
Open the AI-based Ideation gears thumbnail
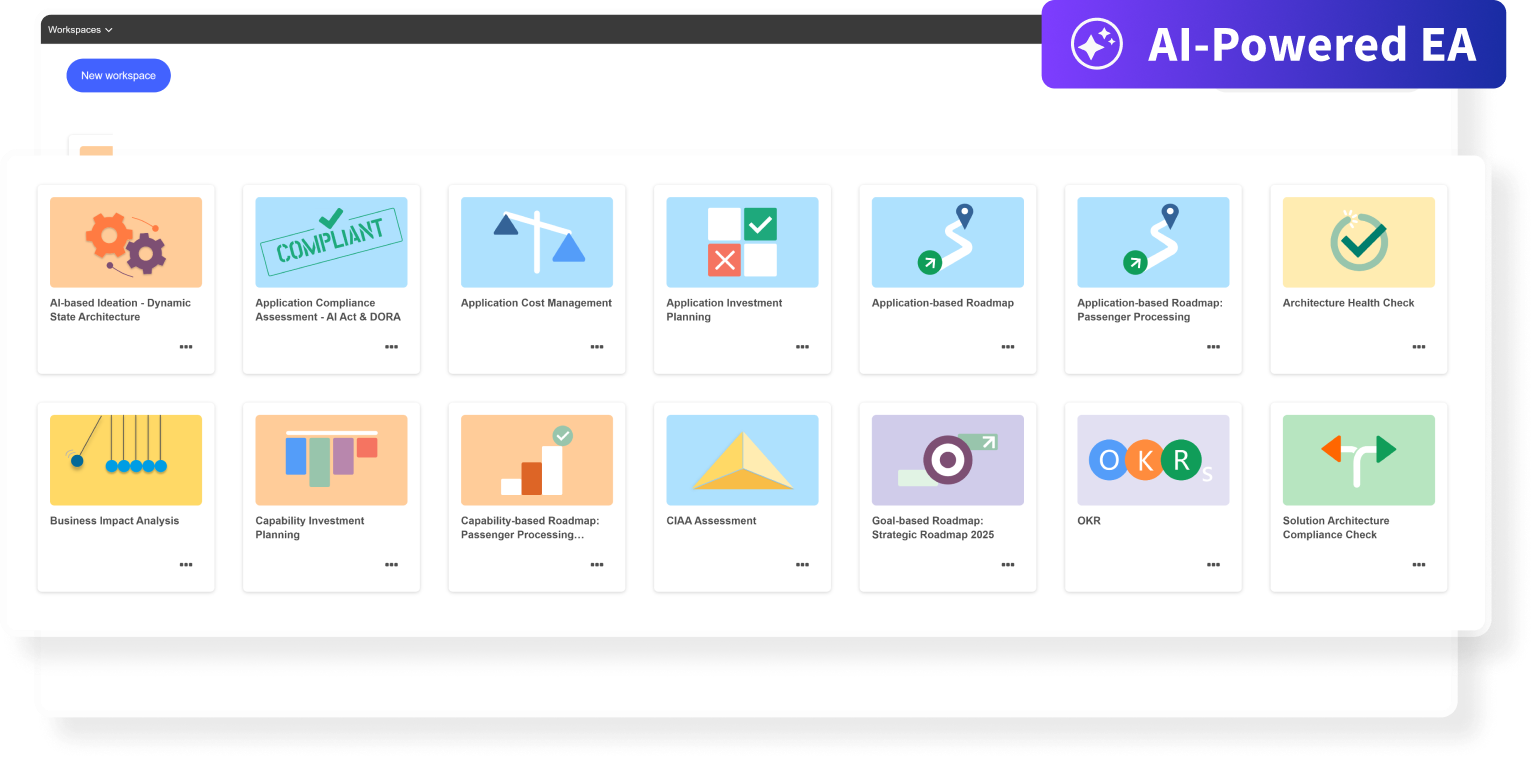(126, 242)
